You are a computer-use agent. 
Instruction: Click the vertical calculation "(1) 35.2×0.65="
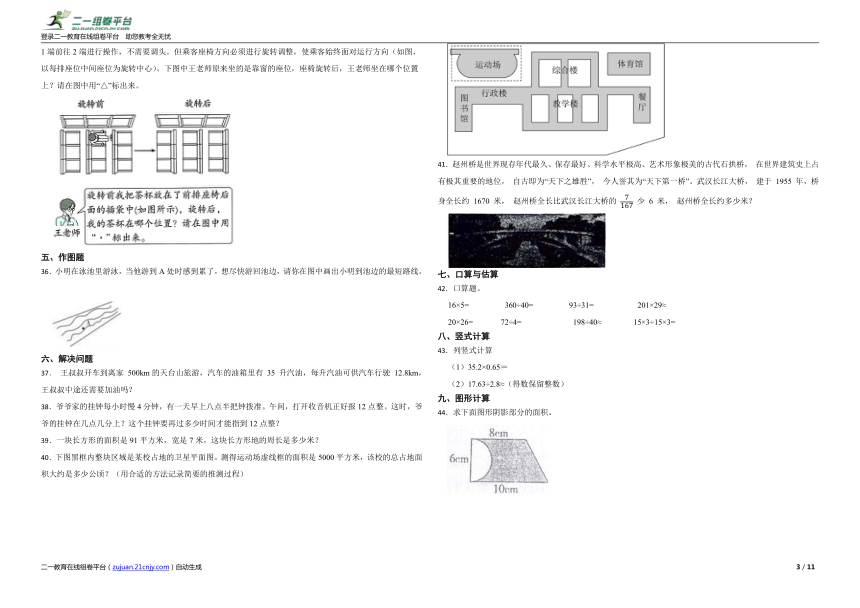point(479,367)
